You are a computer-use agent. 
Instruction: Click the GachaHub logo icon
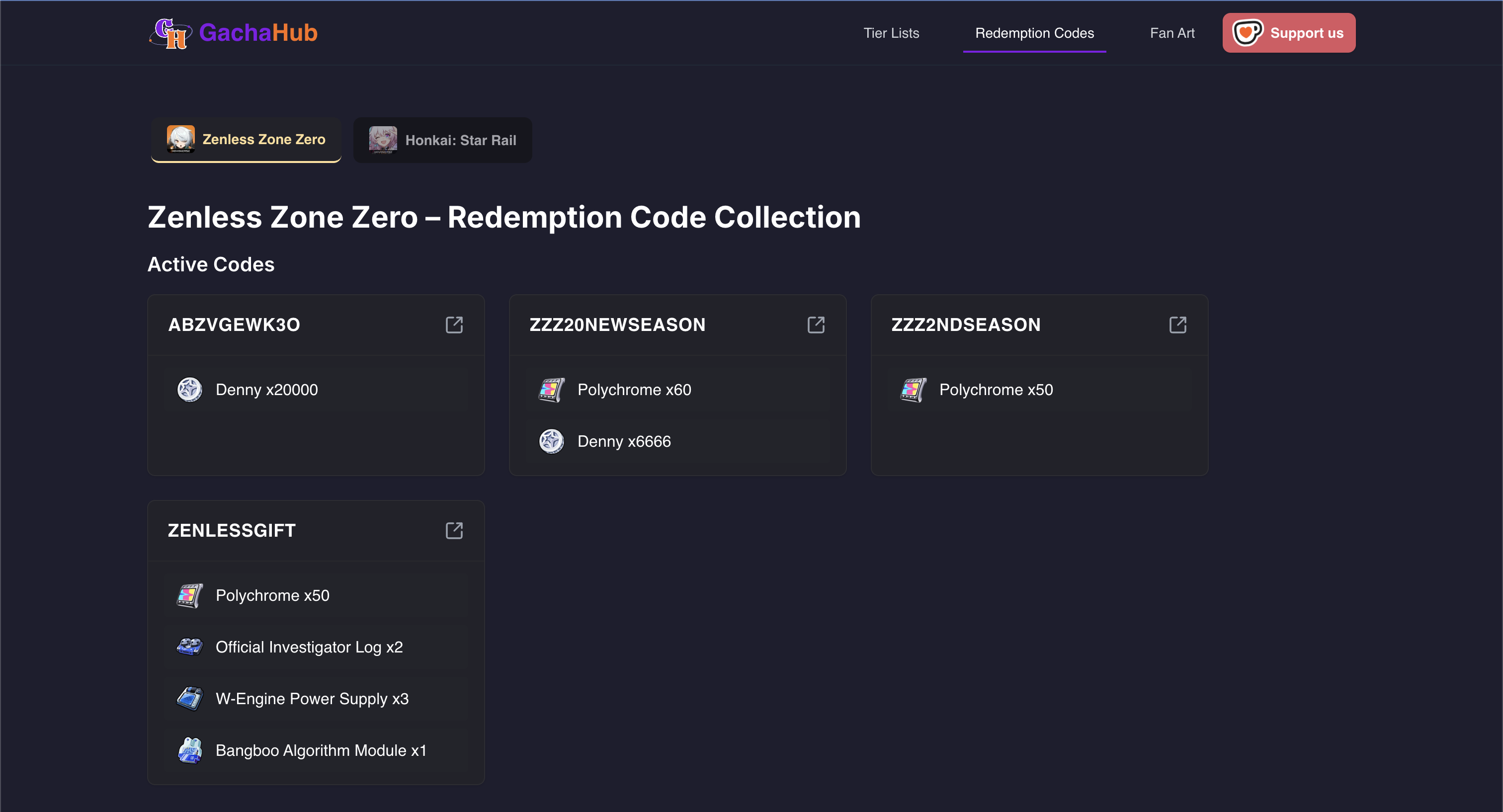(171, 33)
